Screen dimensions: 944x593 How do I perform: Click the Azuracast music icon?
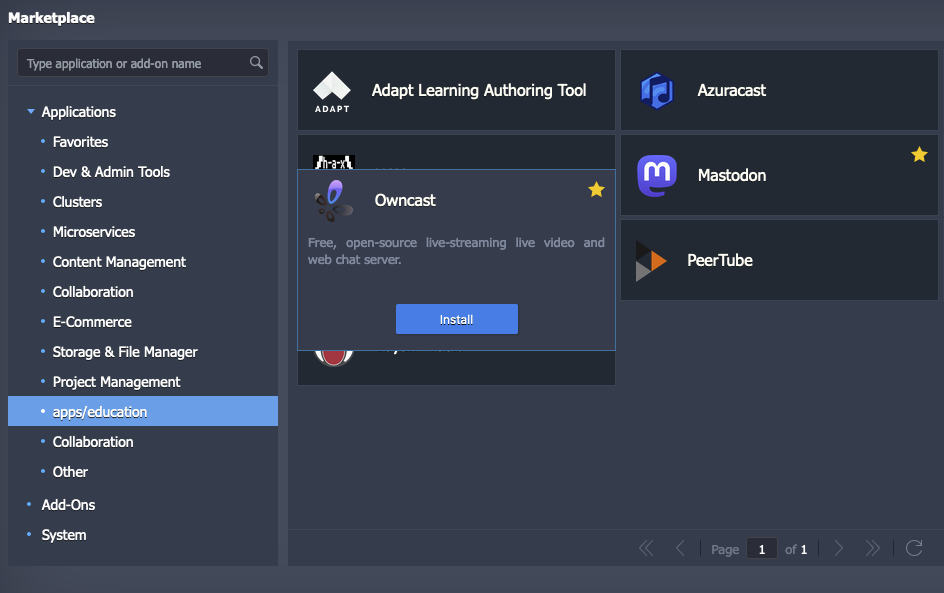(x=656, y=91)
